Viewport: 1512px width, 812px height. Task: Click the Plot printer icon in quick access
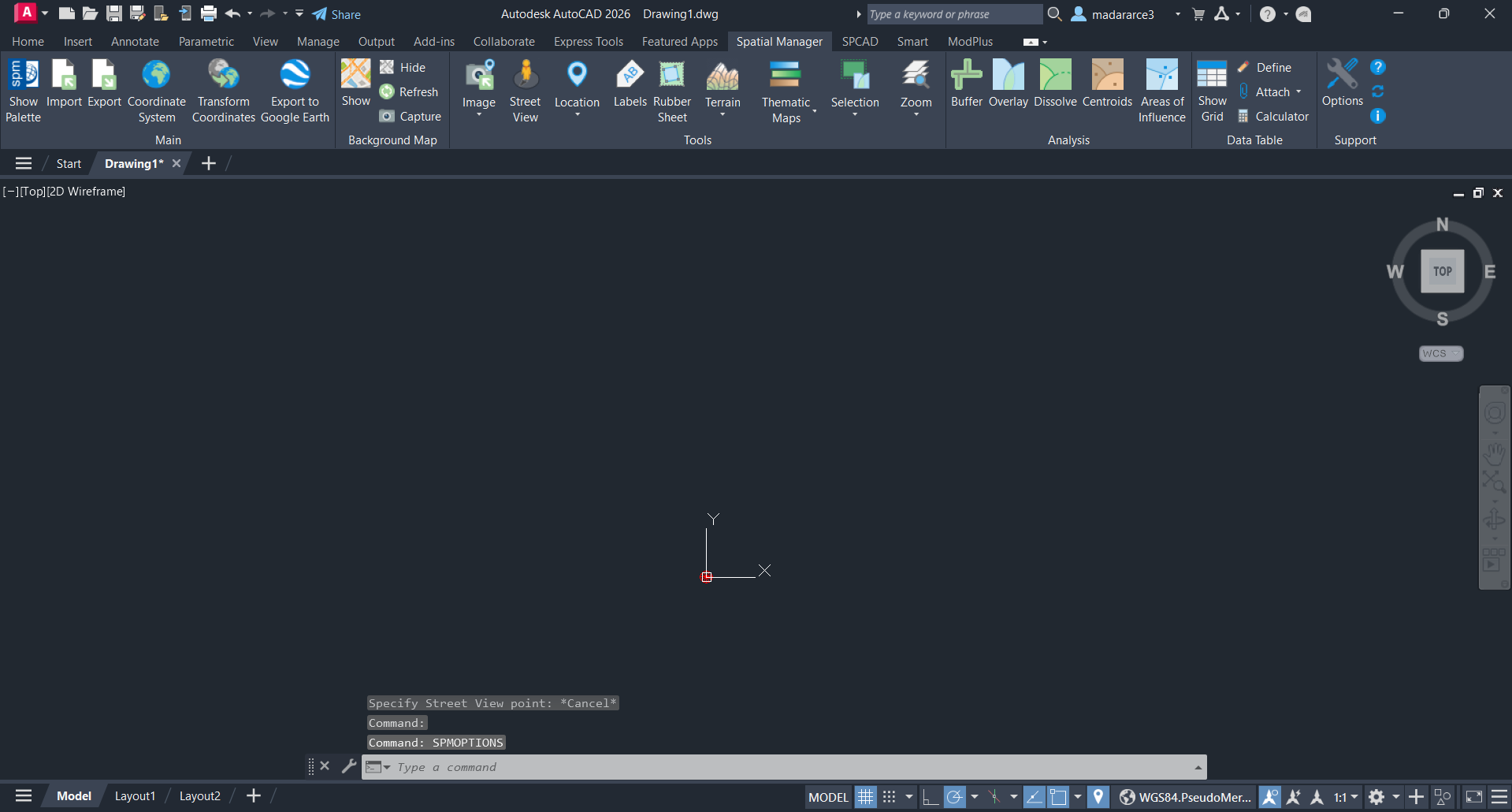[x=209, y=13]
